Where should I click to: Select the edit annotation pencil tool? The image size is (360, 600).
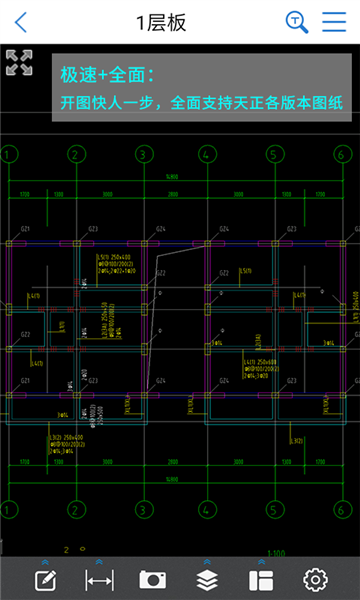point(46,580)
